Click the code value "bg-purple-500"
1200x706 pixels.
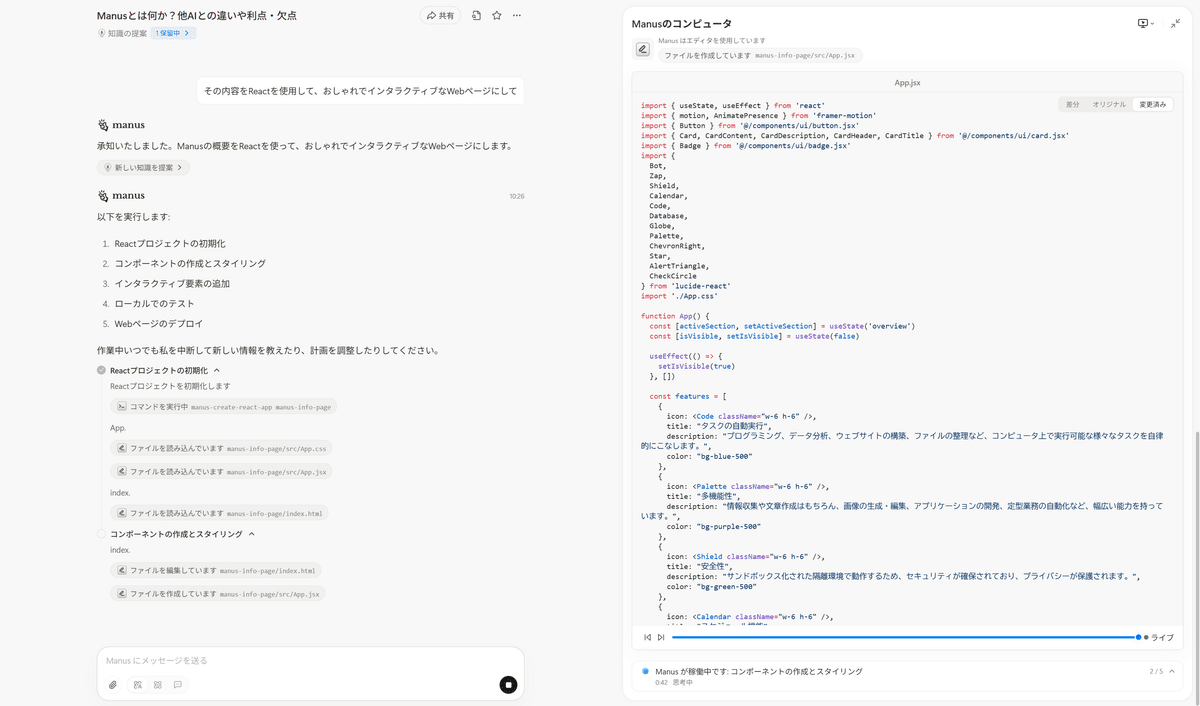(x=729, y=526)
